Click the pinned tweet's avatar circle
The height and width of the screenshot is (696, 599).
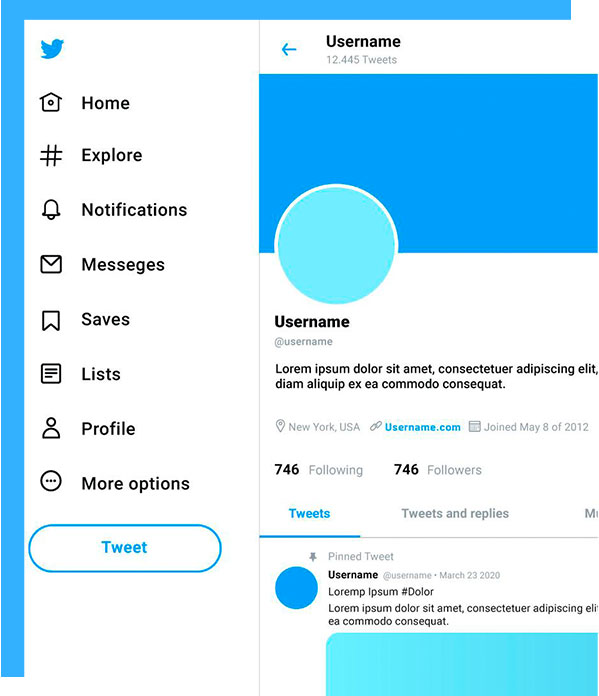click(296, 588)
